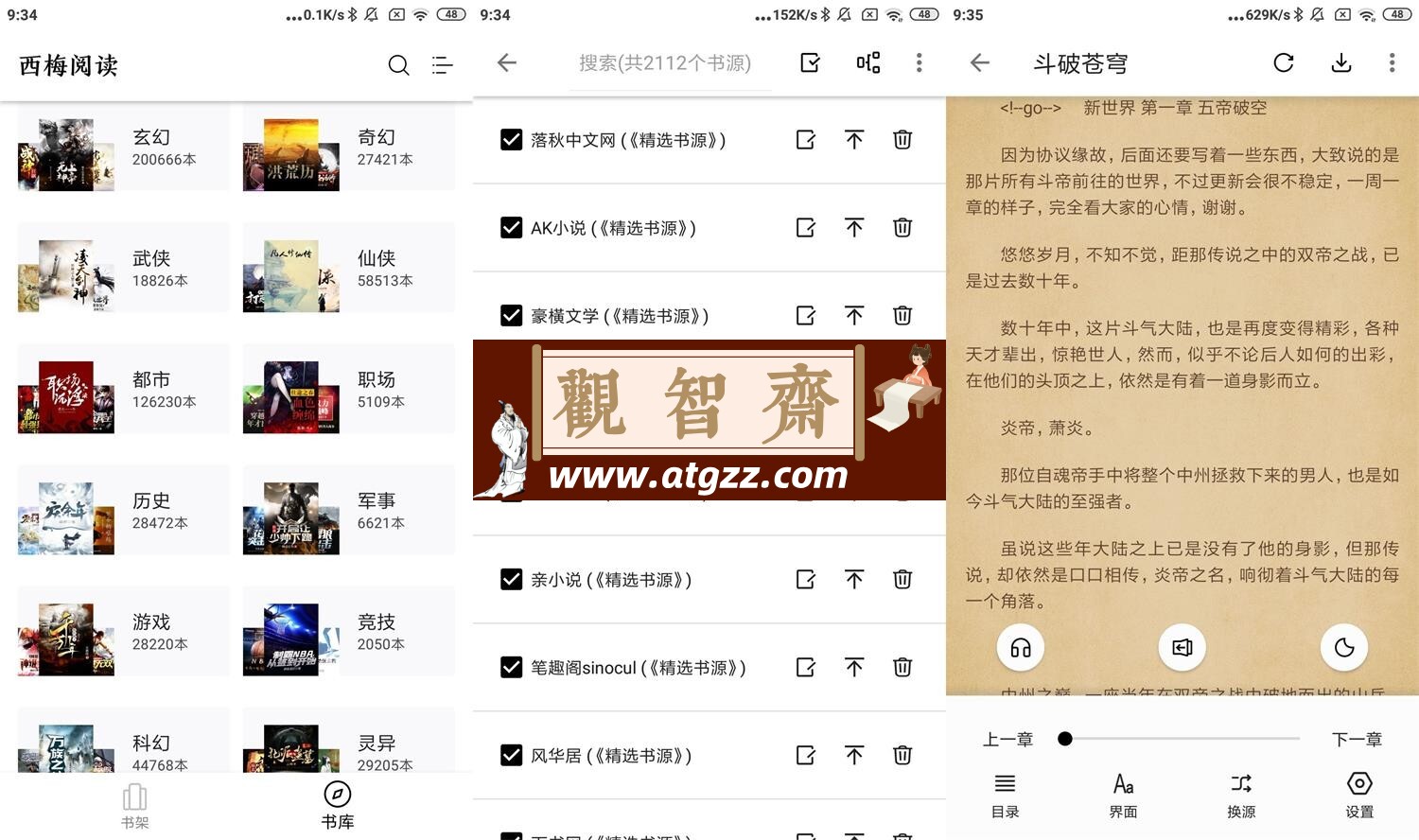Edit 亲小说 book source
This screenshot has height=840, width=1419.
pyautogui.click(x=806, y=580)
